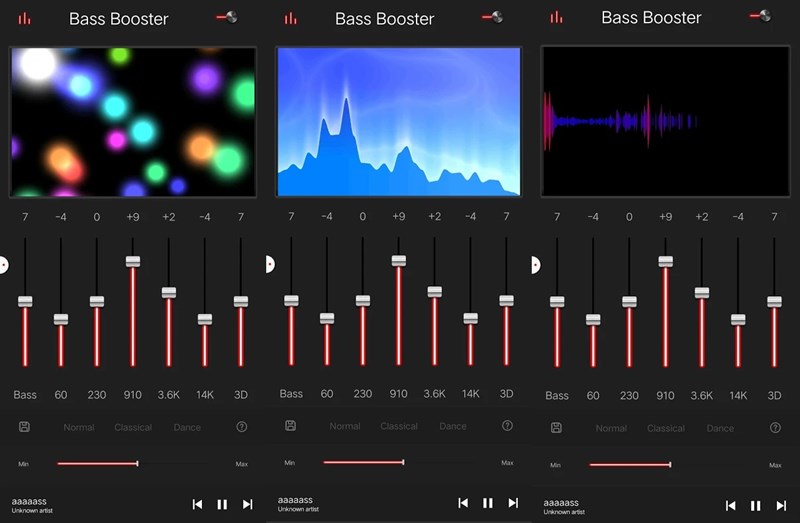Open help question mark in right panel
The image size is (800, 523).
[x=775, y=428]
